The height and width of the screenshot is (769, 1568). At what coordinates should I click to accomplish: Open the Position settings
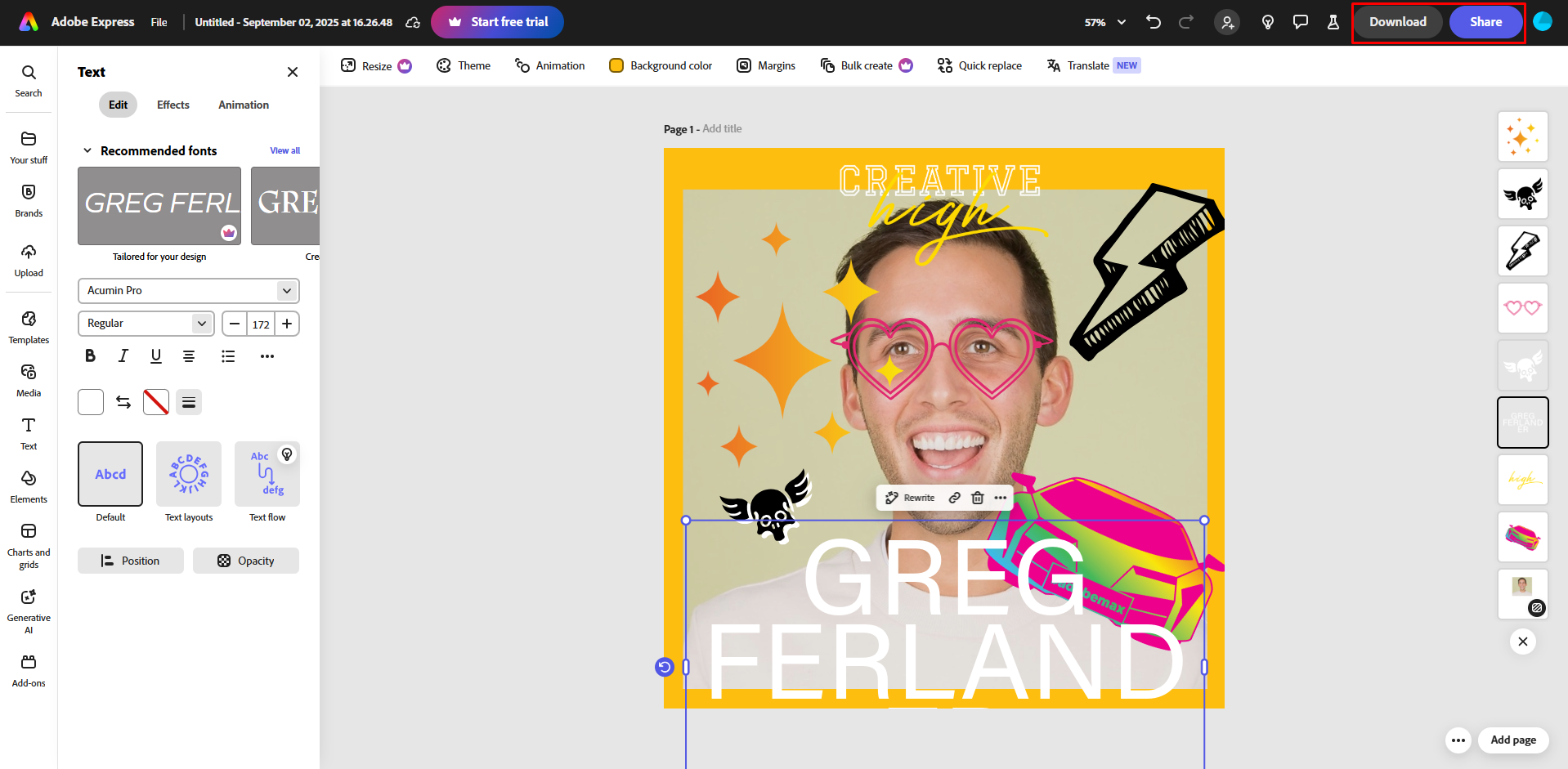coord(131,561)
